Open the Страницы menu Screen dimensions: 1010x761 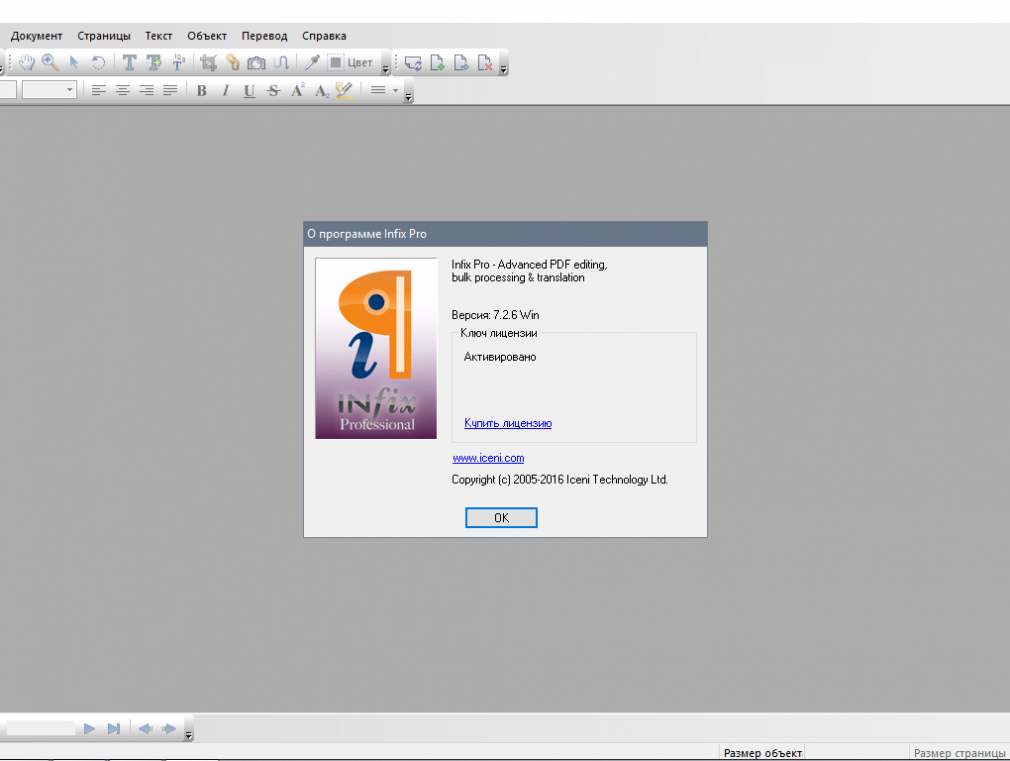104,36
